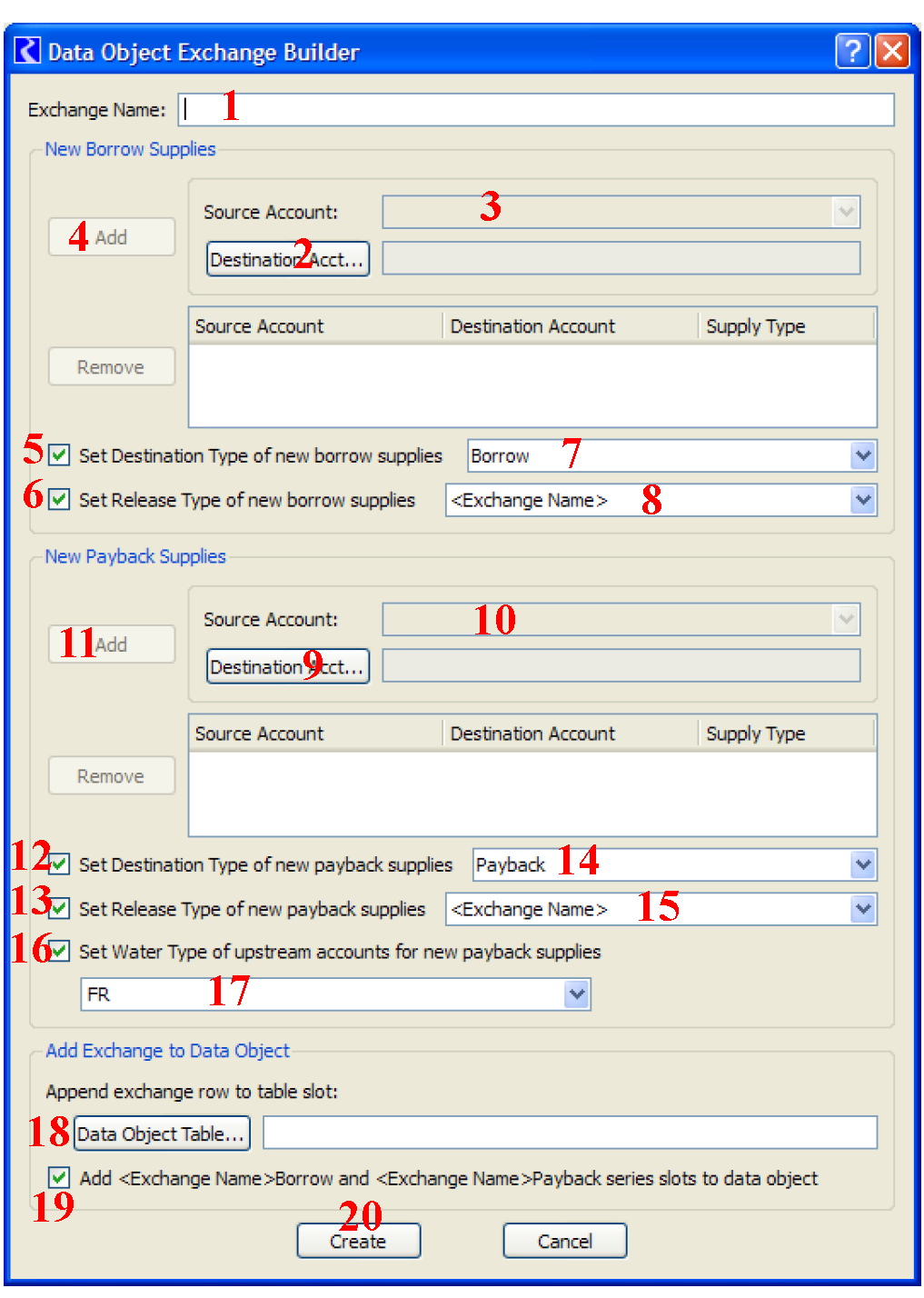Close the Data Object Exchange Builder dialog
The image size is (924, 1298).
pyautogui.click(x=892, y=51)
